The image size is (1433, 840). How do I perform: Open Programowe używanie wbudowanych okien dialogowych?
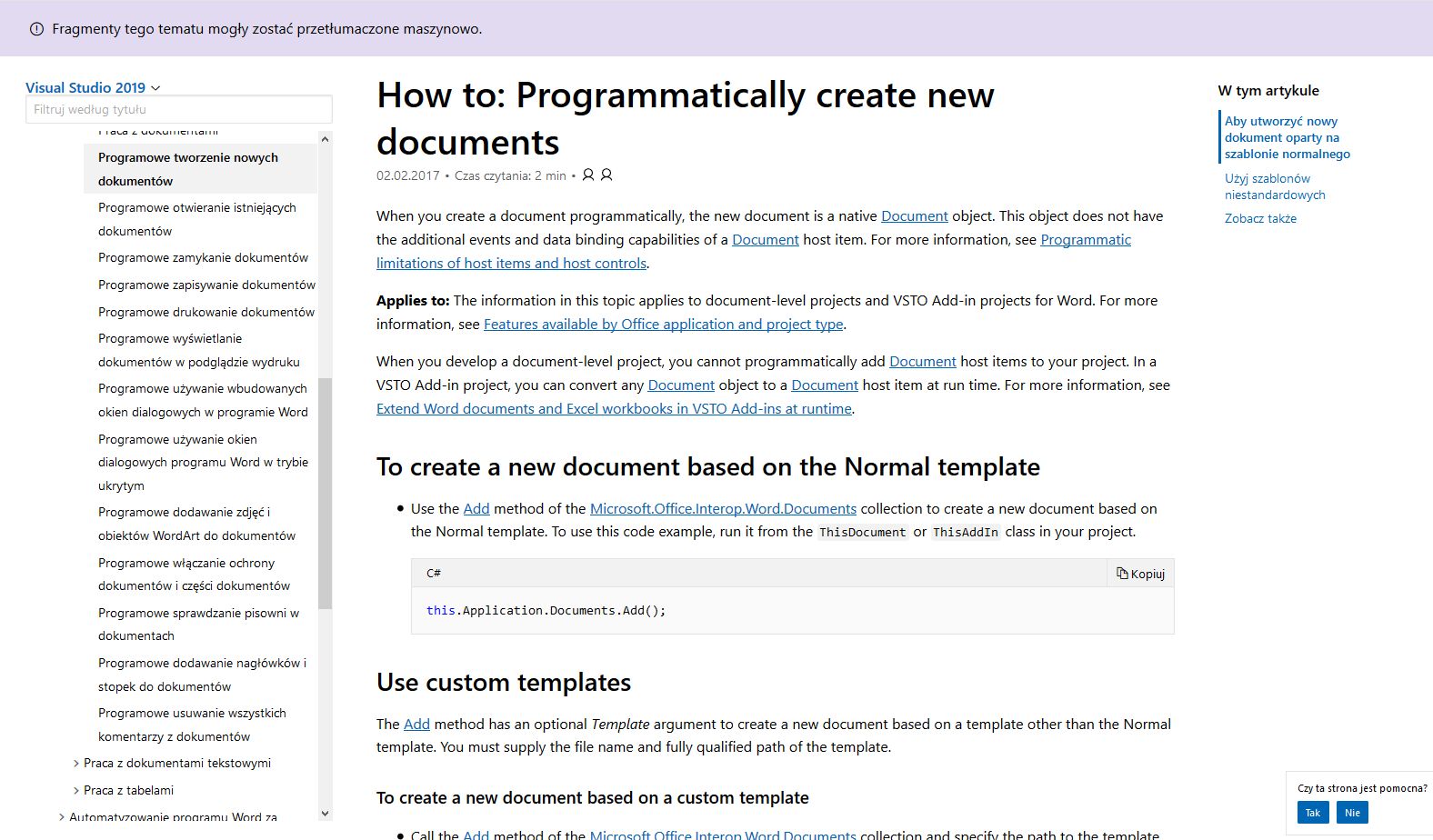pyautogui.click(x=203, y=400)
